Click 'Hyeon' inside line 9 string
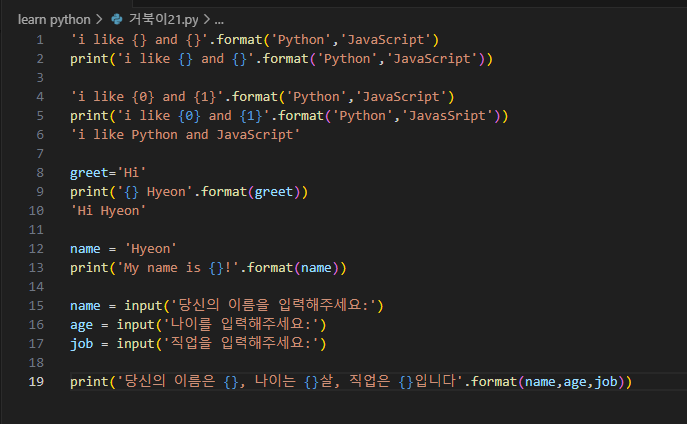 coord(166,192)
